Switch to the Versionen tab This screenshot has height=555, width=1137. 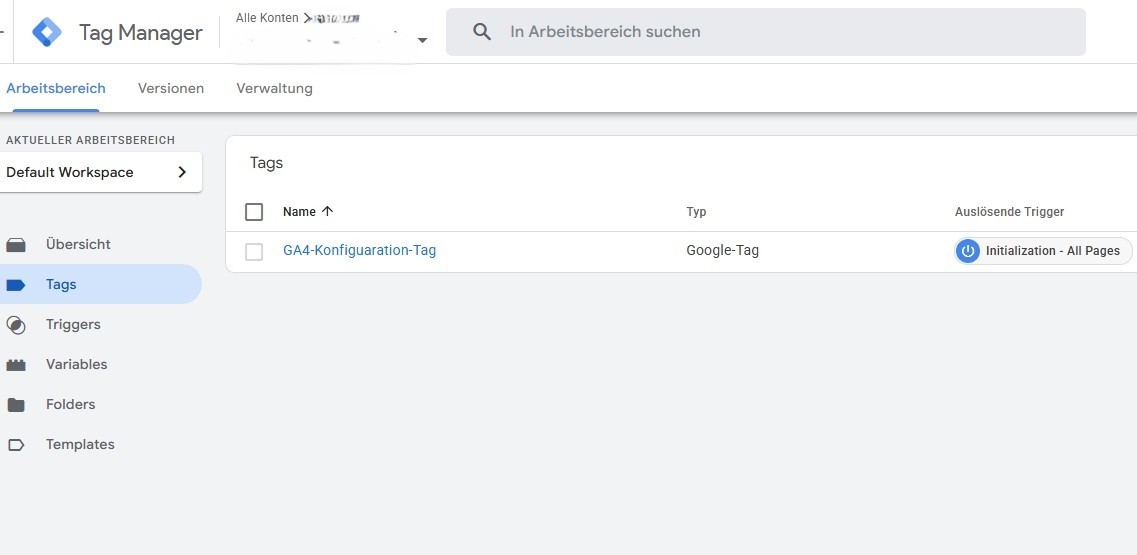(x=171, y=88)
